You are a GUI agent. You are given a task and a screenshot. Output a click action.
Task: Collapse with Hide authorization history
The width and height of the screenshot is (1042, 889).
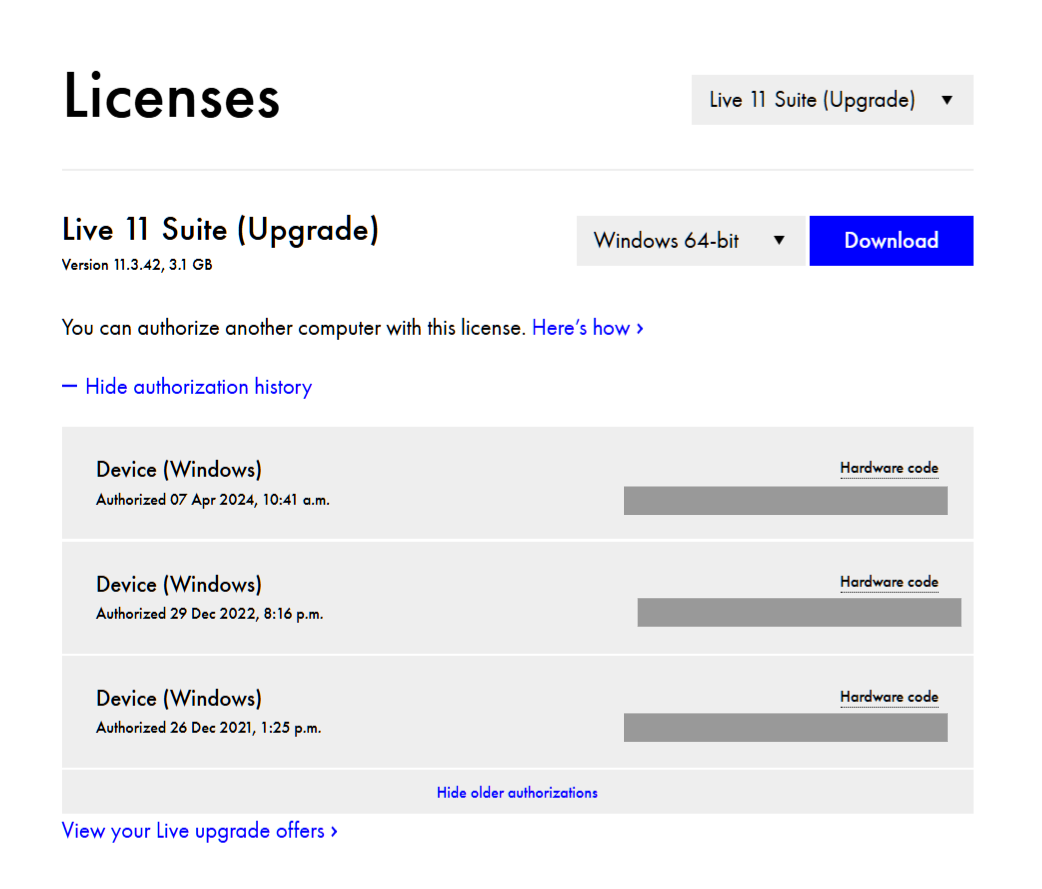[x=187, y=387]
